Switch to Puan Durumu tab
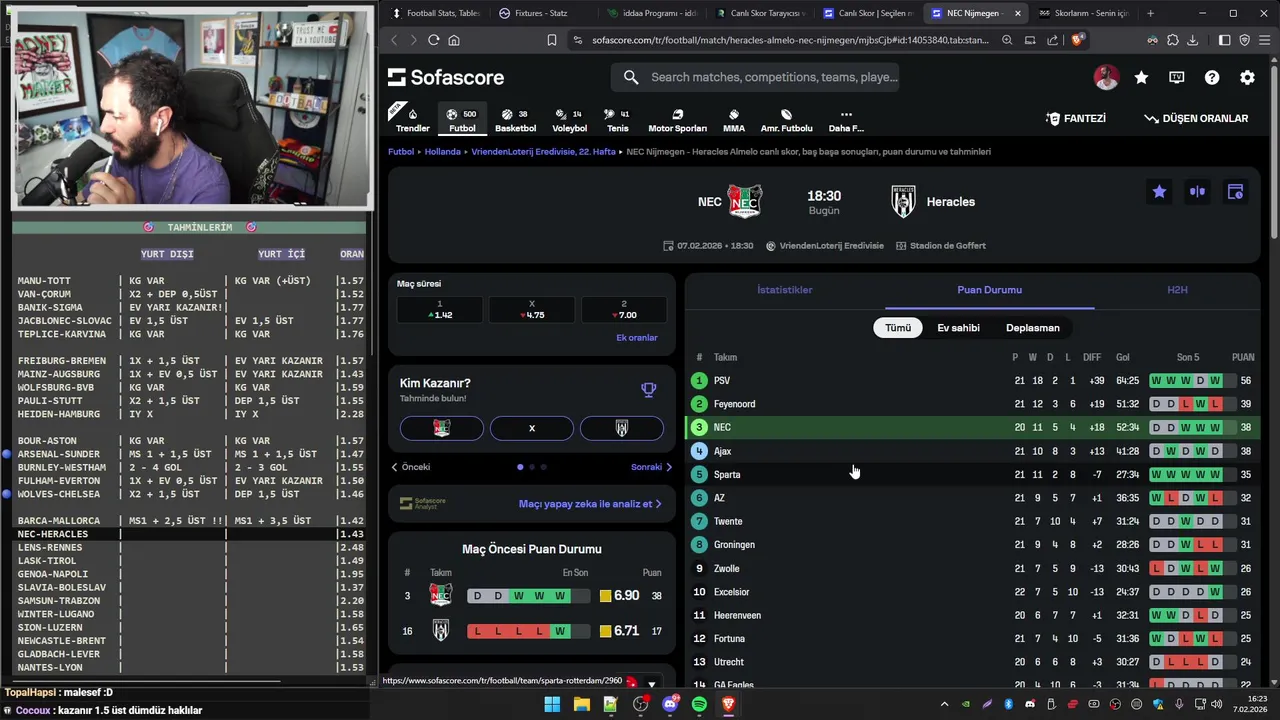The image size is (1280, 720). 989,290
